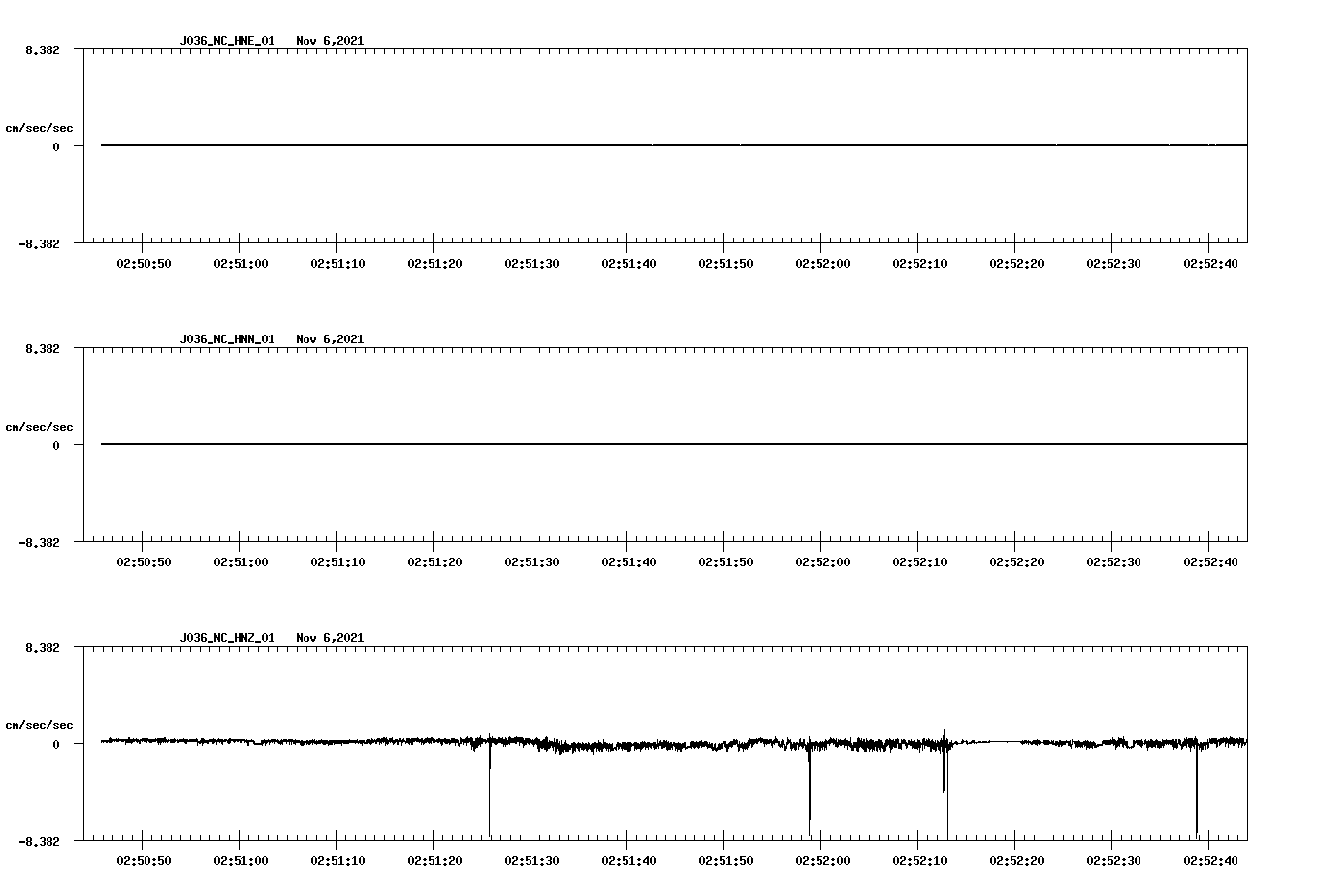
Task: Click the flat HNE trace line
Action: click(674, 145)
